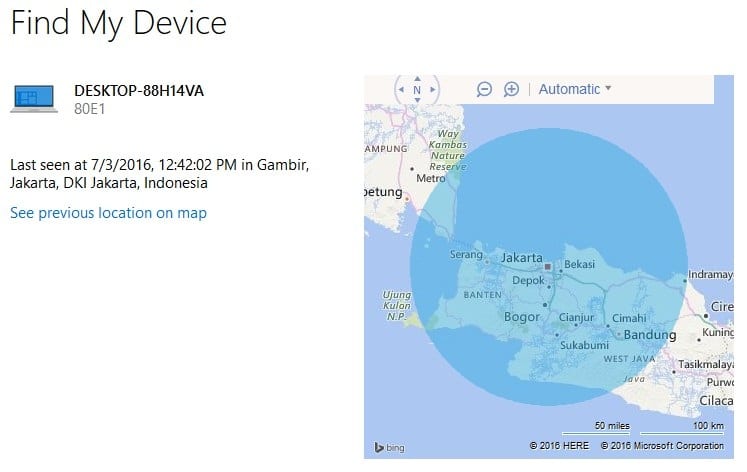Click the Find My Device heading

click(x=119, y=23)
